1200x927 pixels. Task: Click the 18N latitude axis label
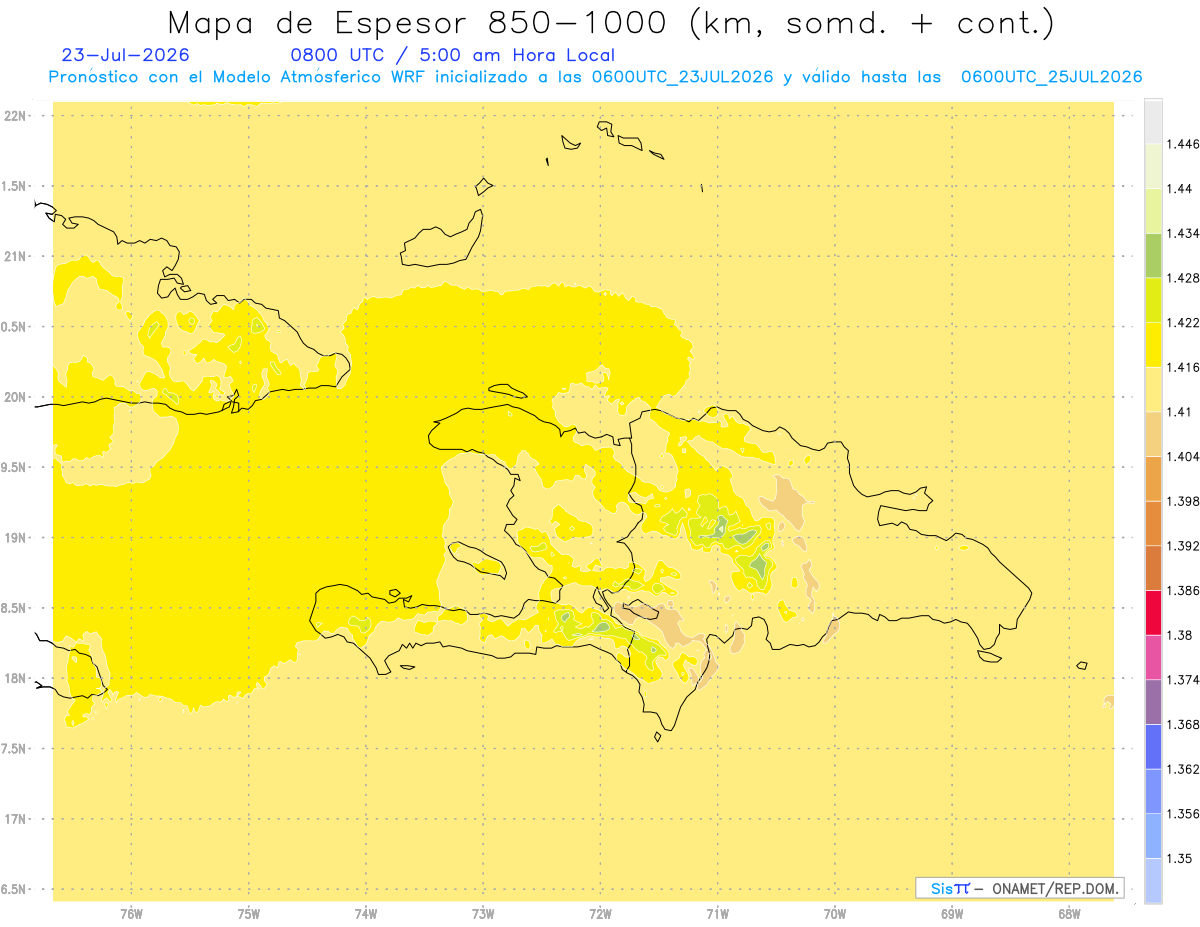(15, 678)
